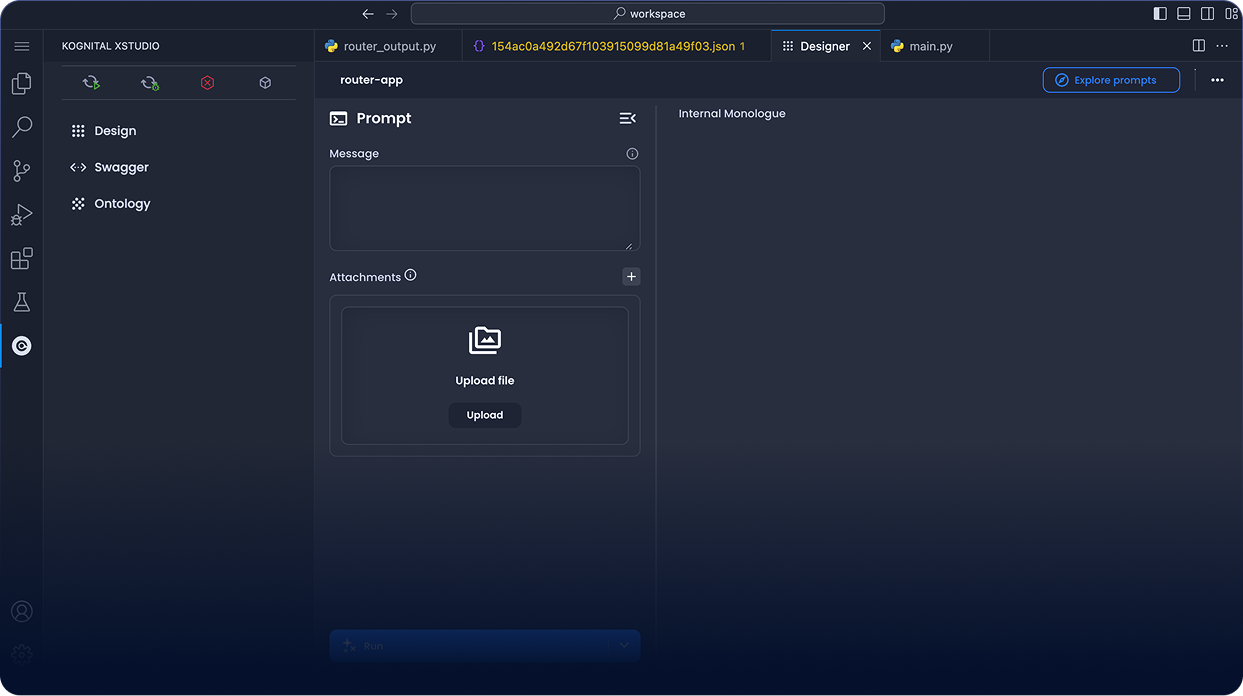Open the Run button dropdown arrow
This screenshot has height=696, width=1243.
623,645
